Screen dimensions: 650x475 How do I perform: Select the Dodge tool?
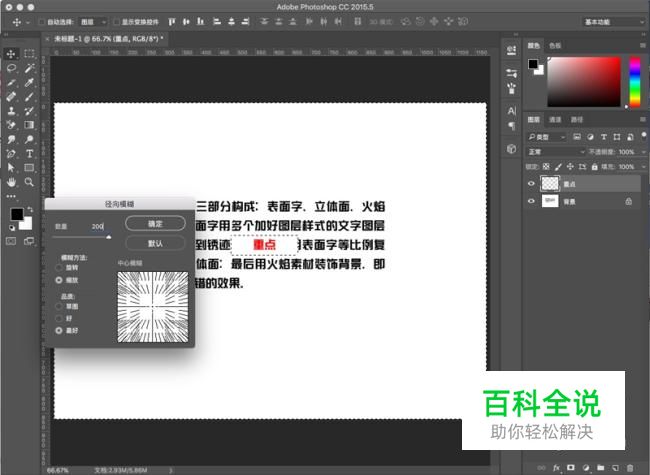(29, 139)
